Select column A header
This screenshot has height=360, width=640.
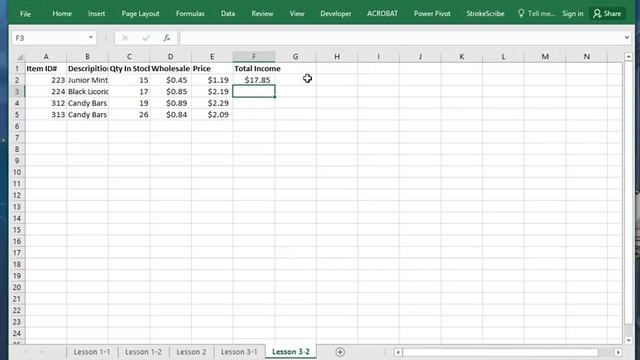point(46,56)
